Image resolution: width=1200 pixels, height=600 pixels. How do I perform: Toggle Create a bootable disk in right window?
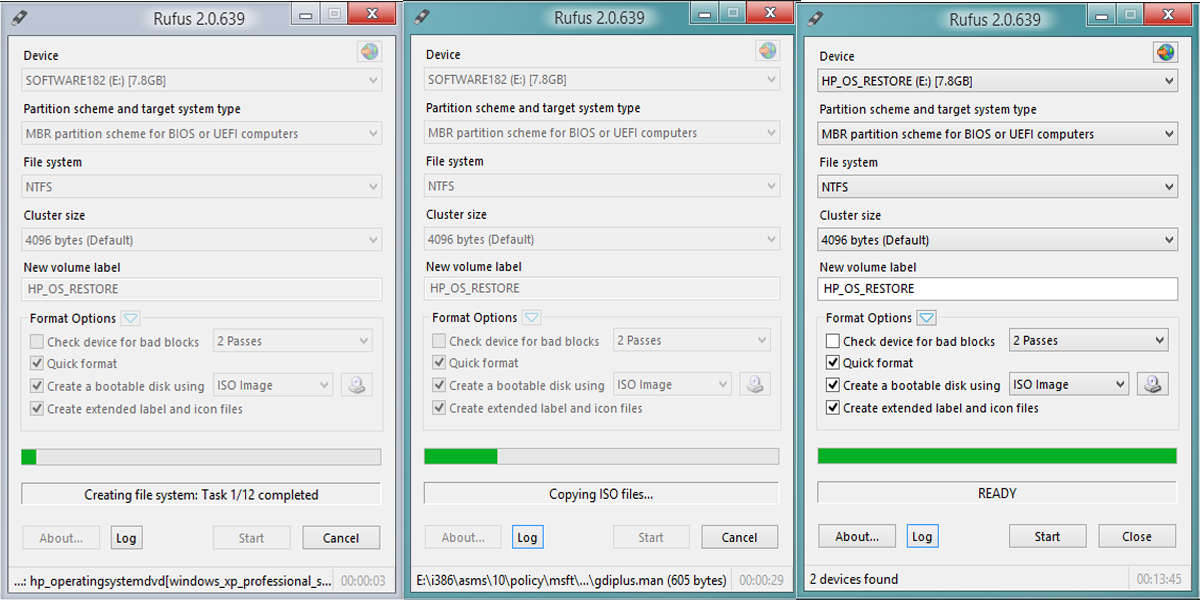tap(832, 385)
